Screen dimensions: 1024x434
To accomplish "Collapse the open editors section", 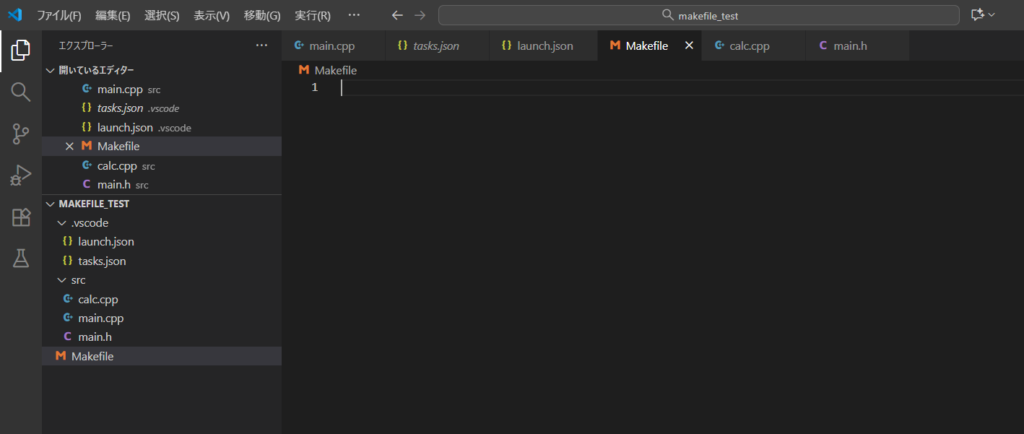I will (x=51, y=71).
